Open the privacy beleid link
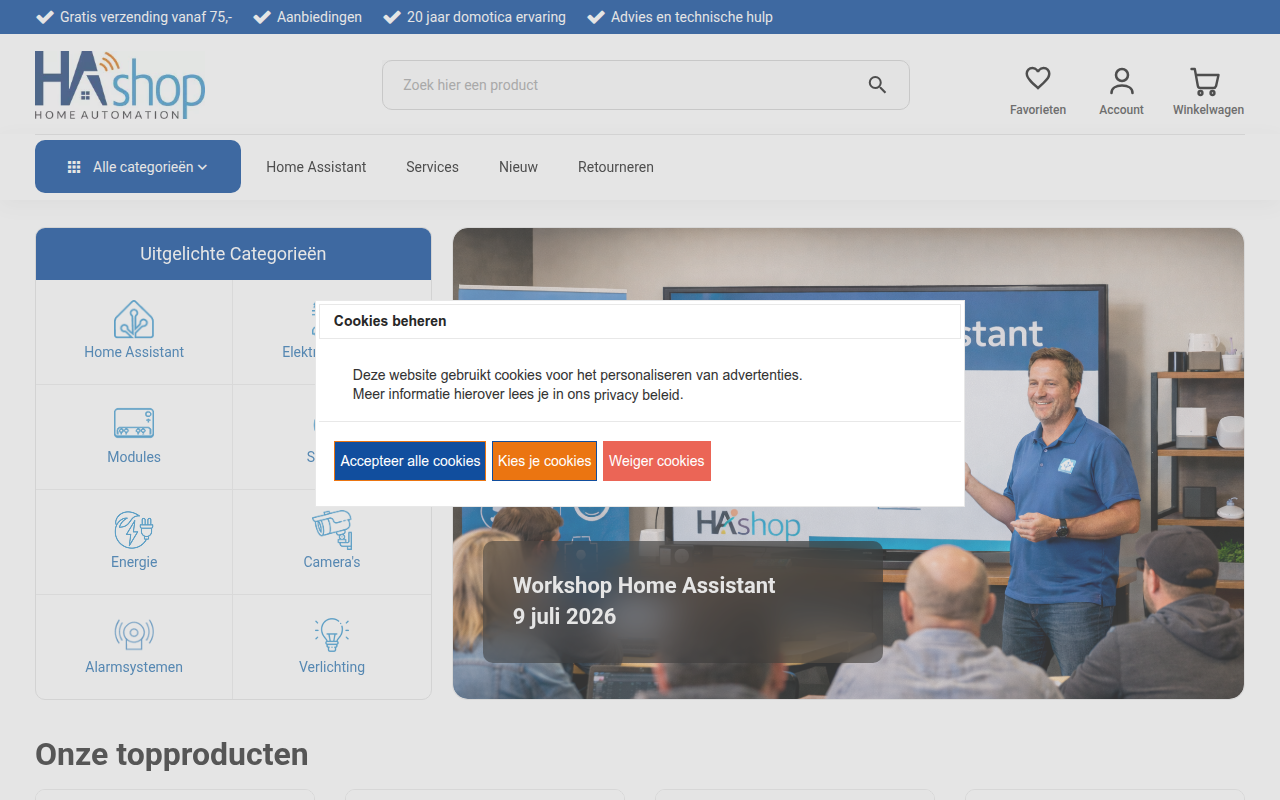1280x800 pixels. coord(637,395)
